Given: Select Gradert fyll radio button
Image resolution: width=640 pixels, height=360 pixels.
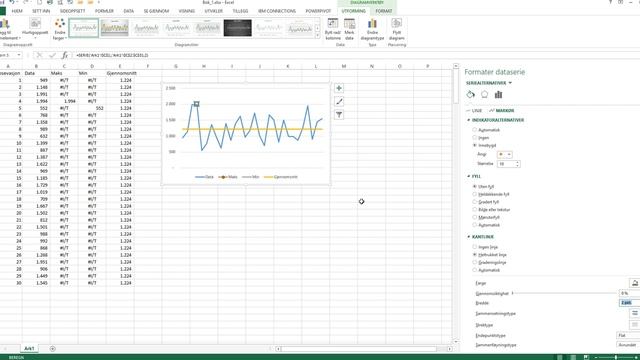Looking at the screenshot, I should coord(474,202).
